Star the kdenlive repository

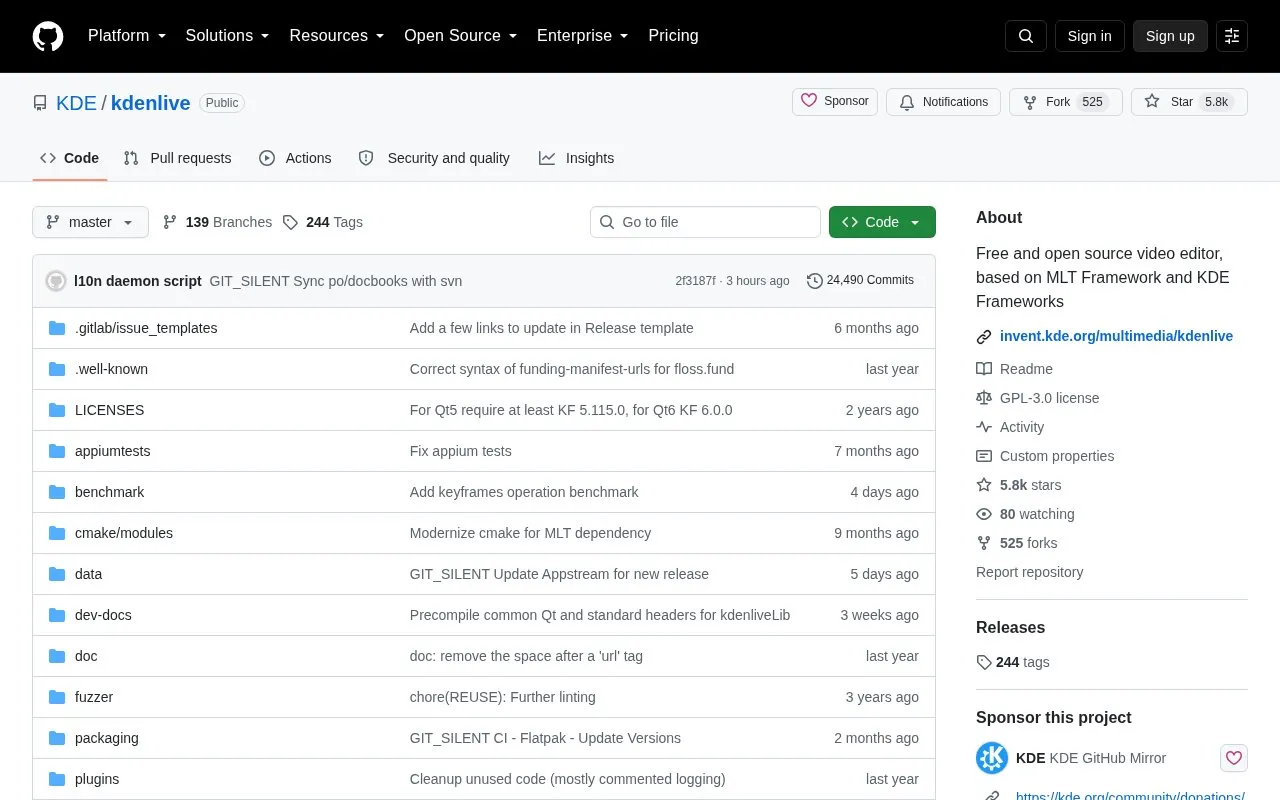pyautogui.click(x=1189, y=102)
